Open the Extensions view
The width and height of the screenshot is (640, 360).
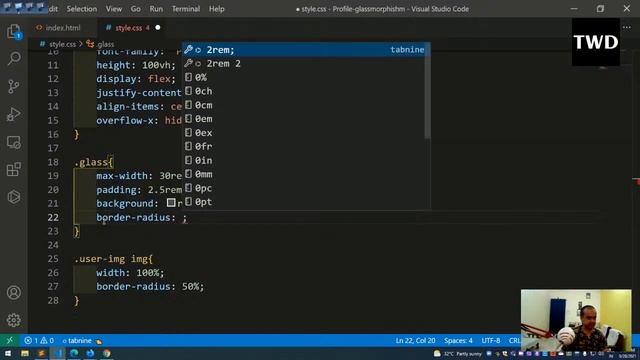click(13, 169)
